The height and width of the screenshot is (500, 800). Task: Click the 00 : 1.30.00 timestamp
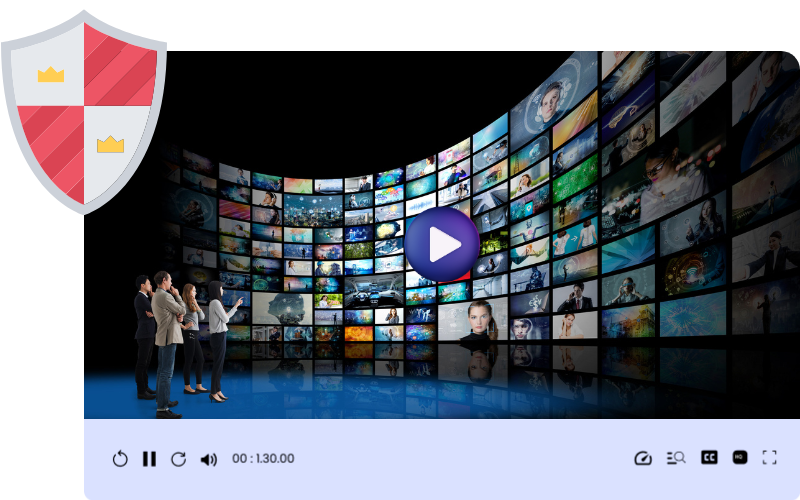pyautogui.click(x=263, y=458)
